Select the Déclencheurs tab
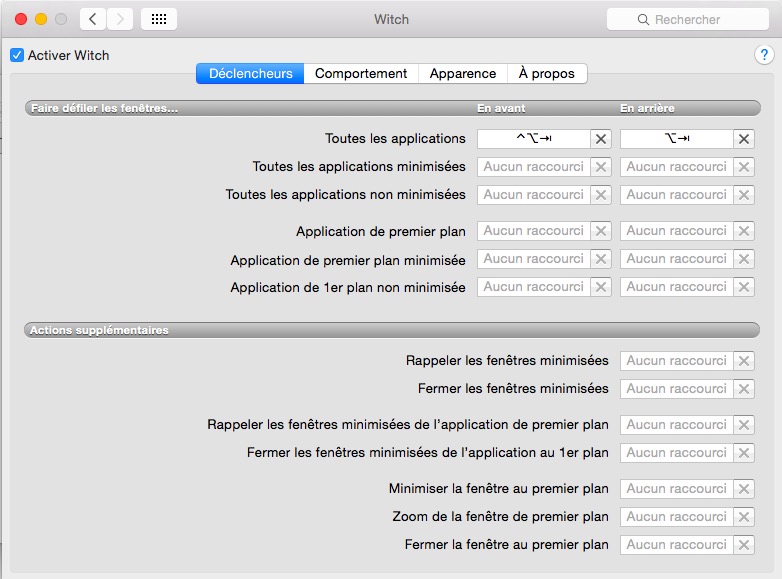 250,73
